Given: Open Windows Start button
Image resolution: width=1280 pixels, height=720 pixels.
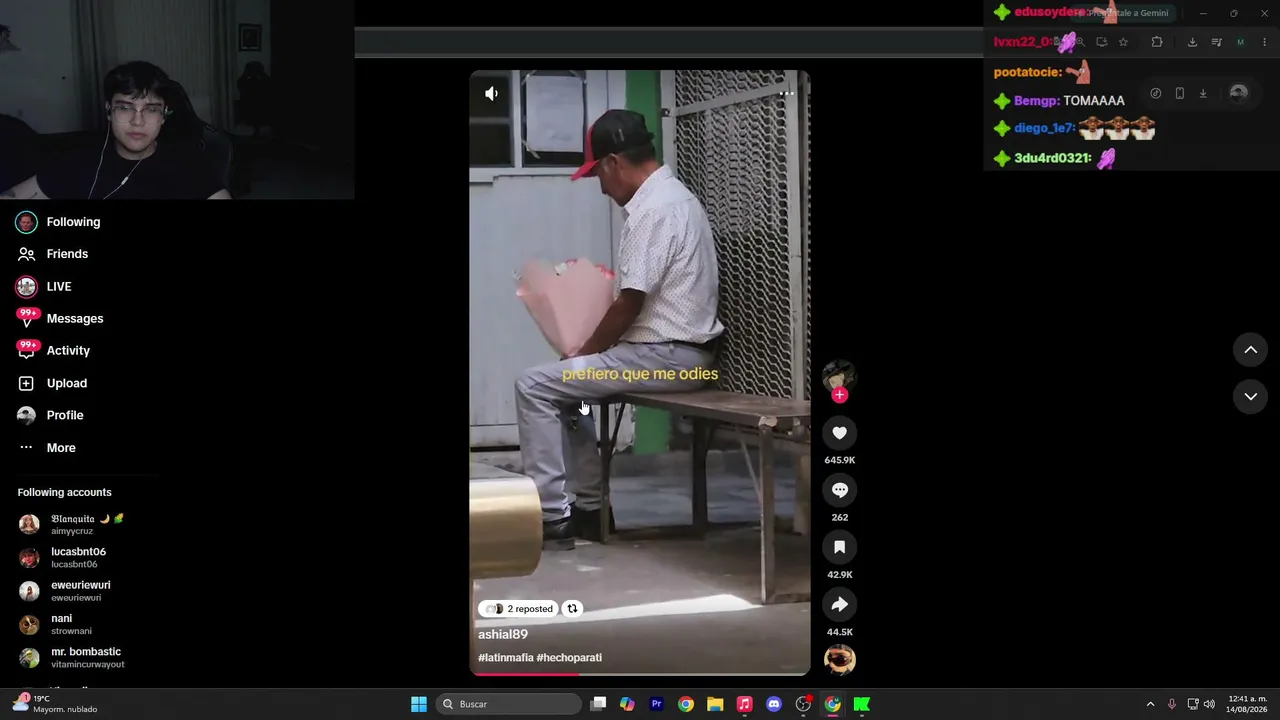Looking at the screenshot, I should [419, 704].
